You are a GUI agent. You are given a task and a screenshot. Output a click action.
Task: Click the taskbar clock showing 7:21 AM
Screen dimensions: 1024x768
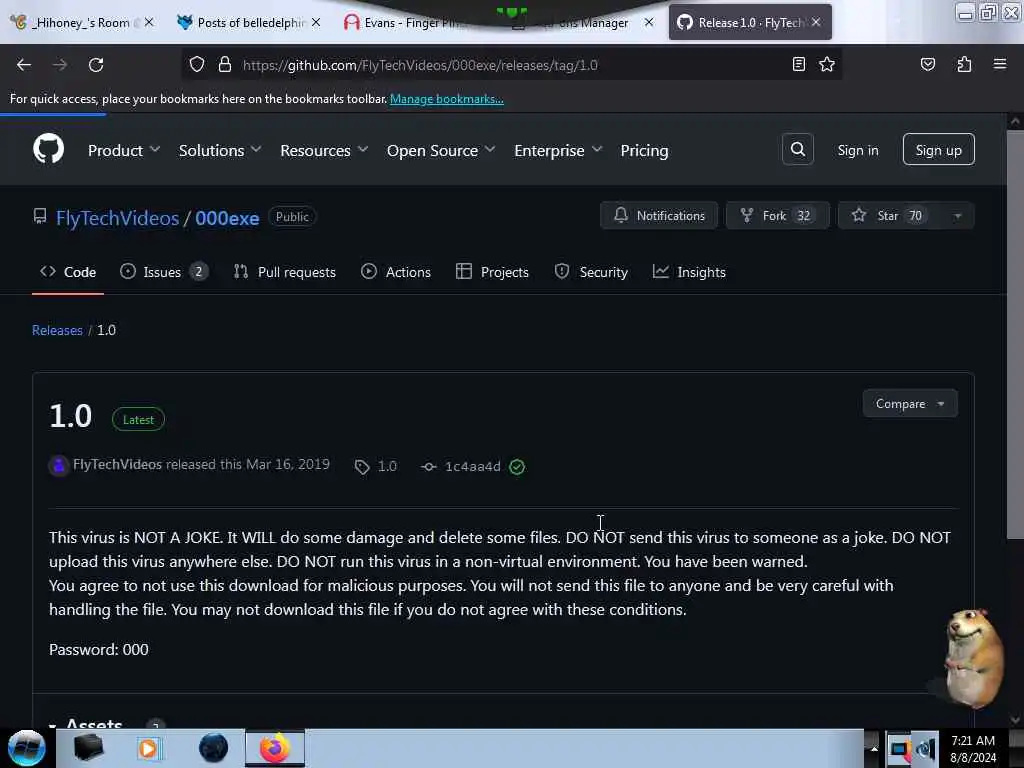[973, 748]
